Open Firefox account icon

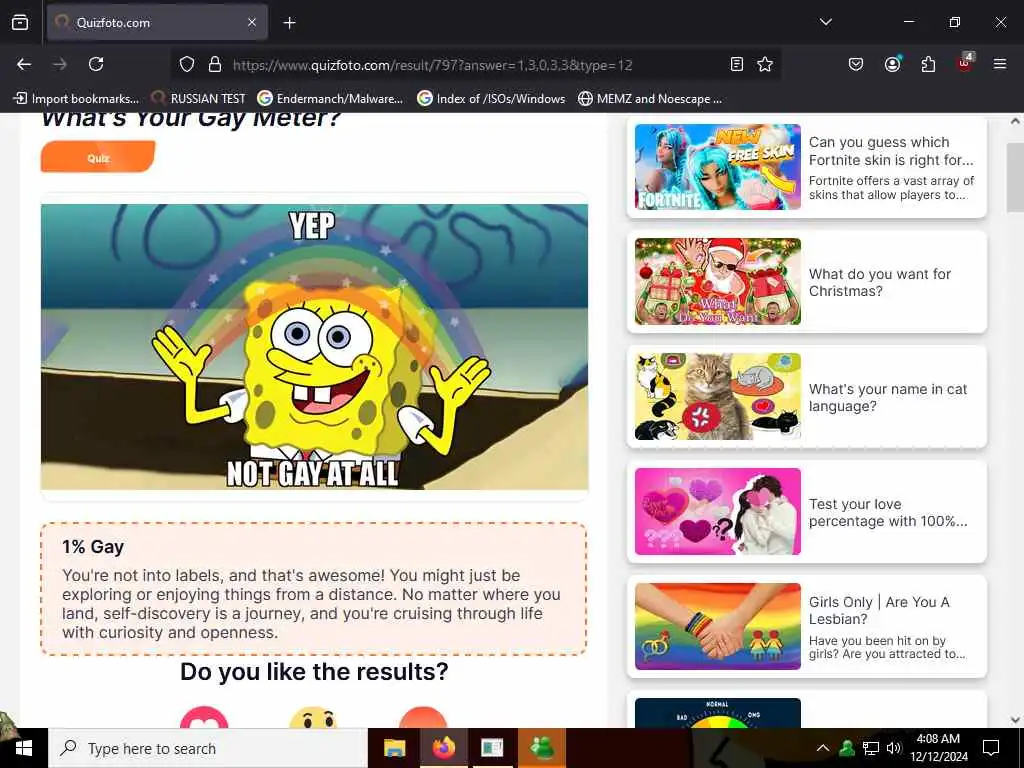[892, 64]
